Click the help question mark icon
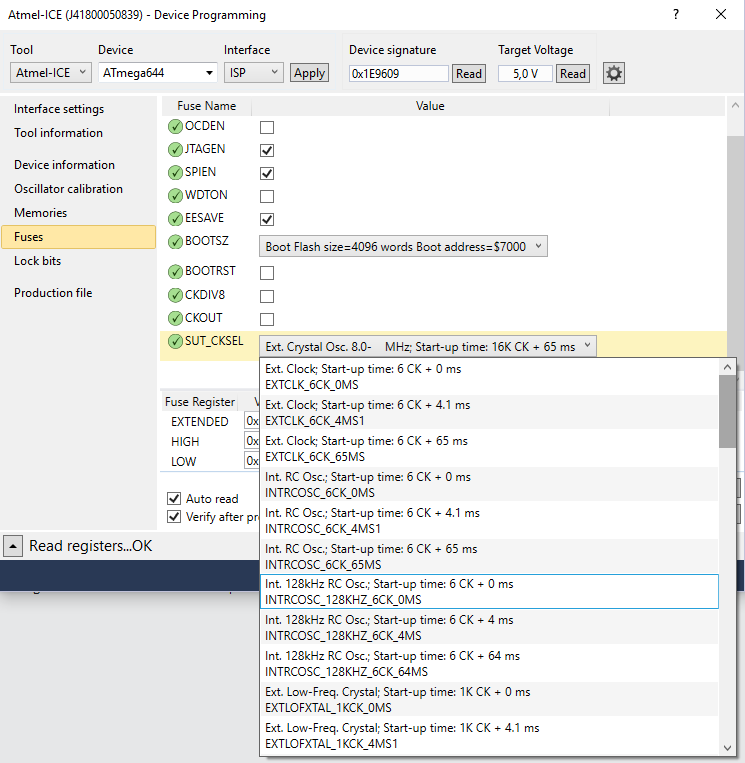This screenshot has width=745, height=763. tap(676, 14)
